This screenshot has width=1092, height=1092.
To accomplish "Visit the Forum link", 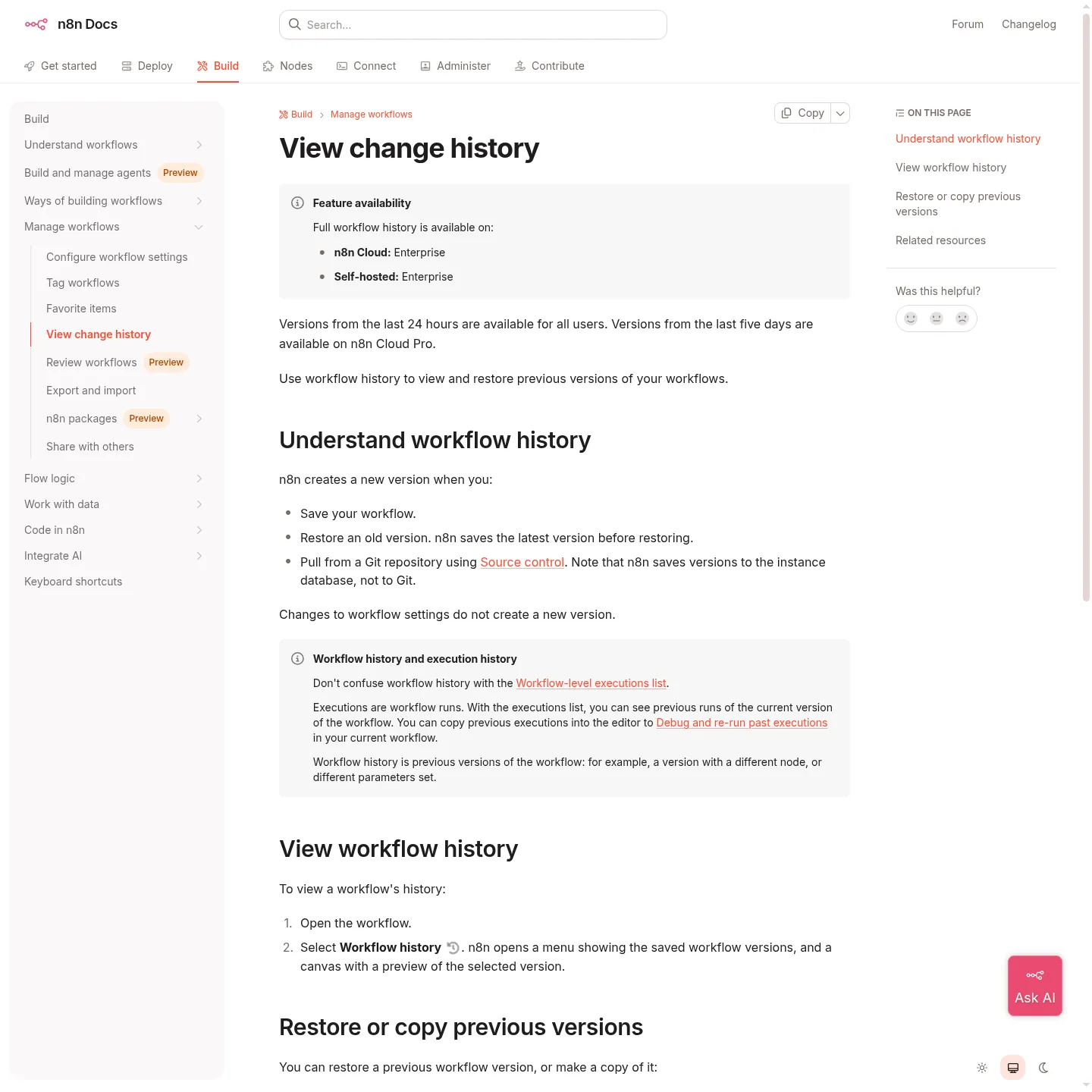I will (x=968, y=24).
